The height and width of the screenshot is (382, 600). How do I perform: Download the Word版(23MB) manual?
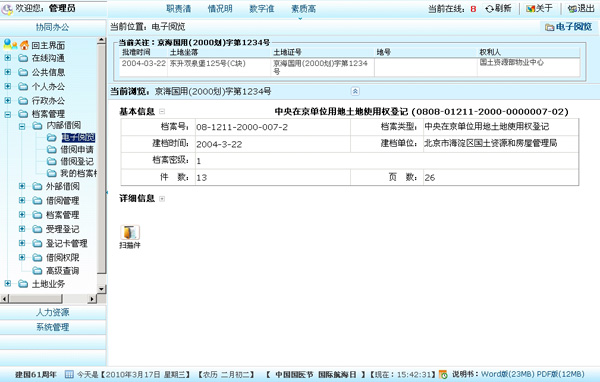(508, 374)
